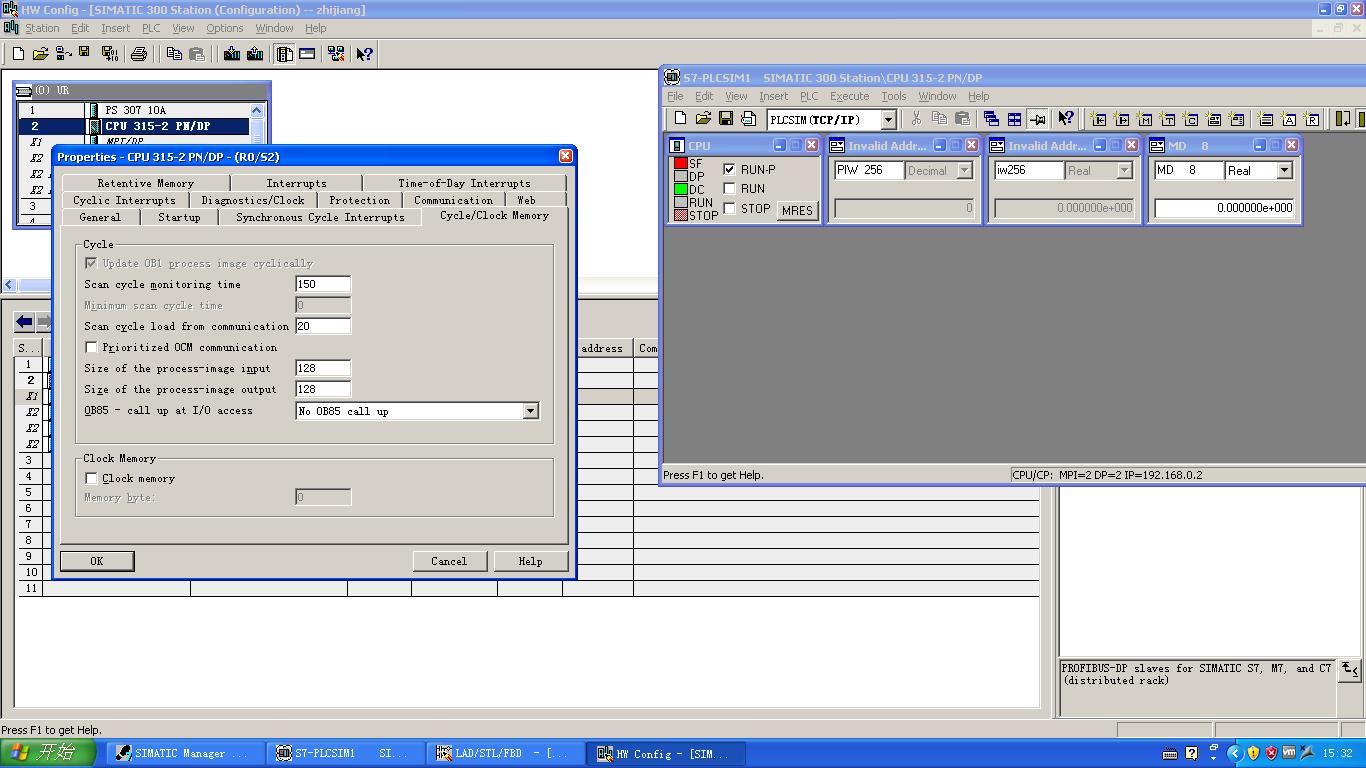Insert a Bit Memory (M) window in PLCSIM
Image resolution: width=1366 pixels, height=768 pixels.
point(1145,119)
